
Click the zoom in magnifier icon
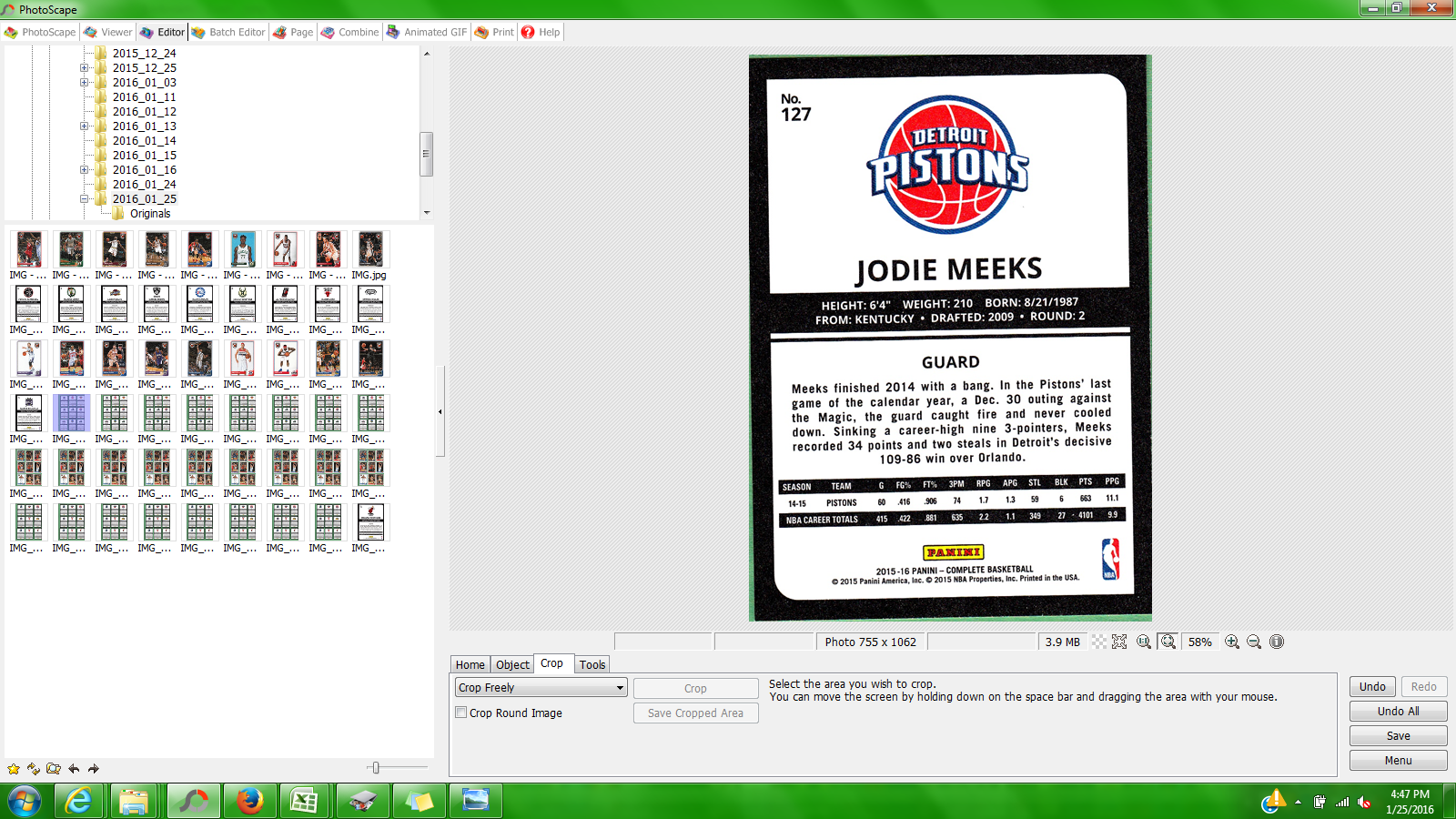(x=1232, y=642)
